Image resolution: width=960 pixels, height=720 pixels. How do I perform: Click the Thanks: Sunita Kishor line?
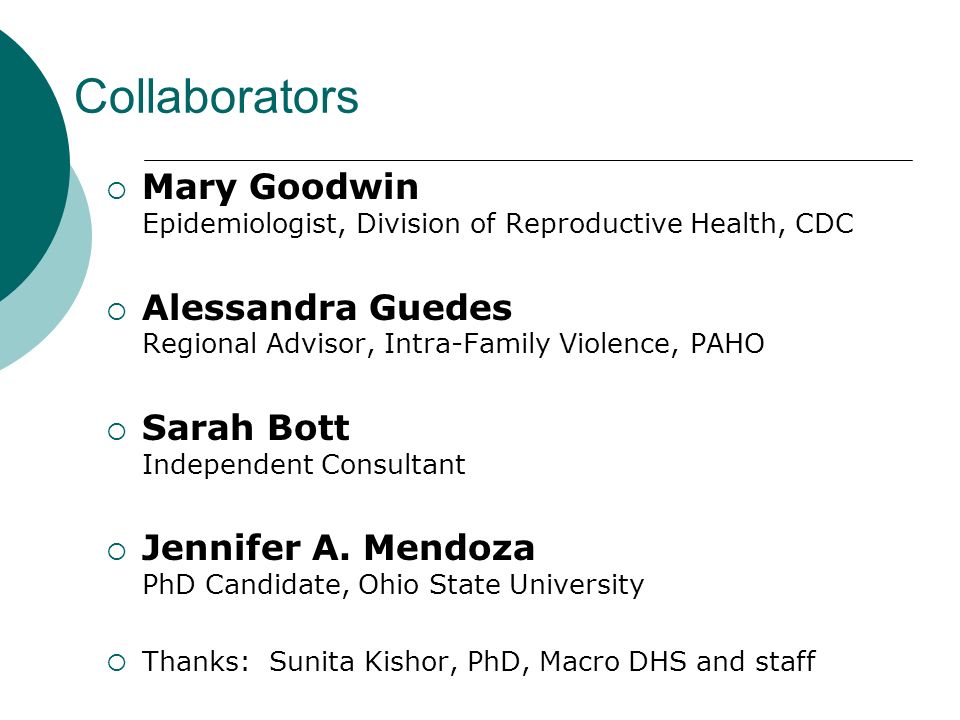point(479,662)
